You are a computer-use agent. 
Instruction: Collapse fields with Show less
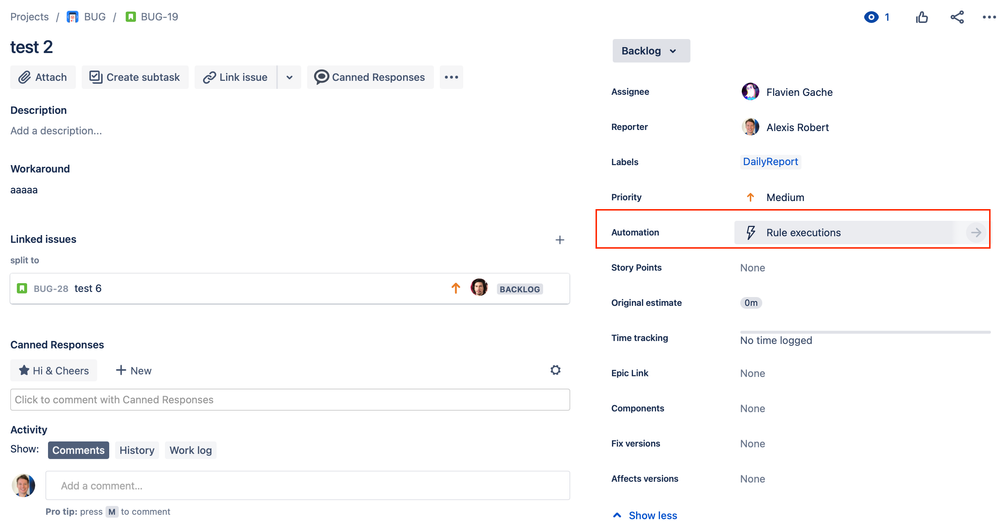pyautogui.click(x=645, y=515)
